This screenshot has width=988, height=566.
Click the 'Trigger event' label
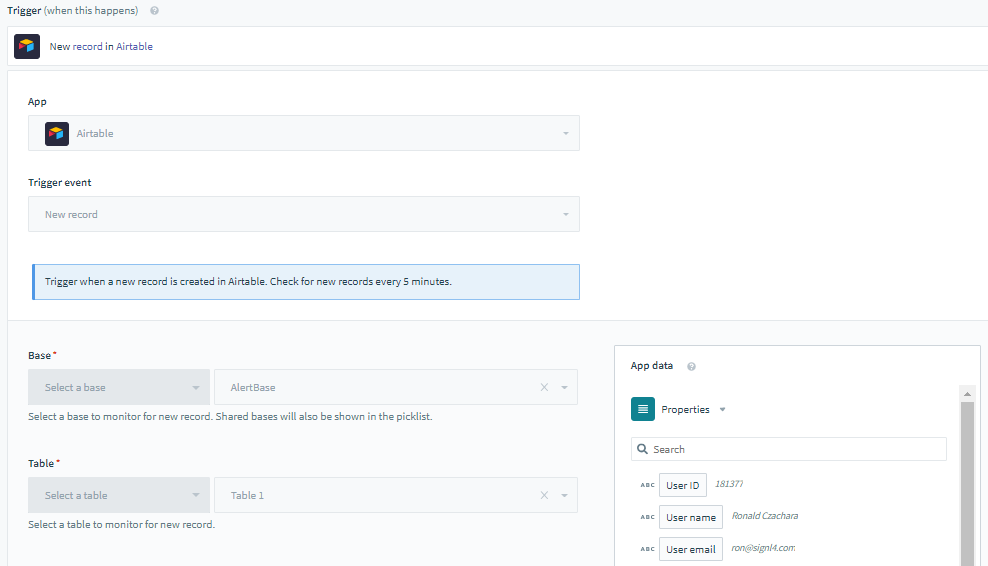pyautogui.click(x=60, y=182)
